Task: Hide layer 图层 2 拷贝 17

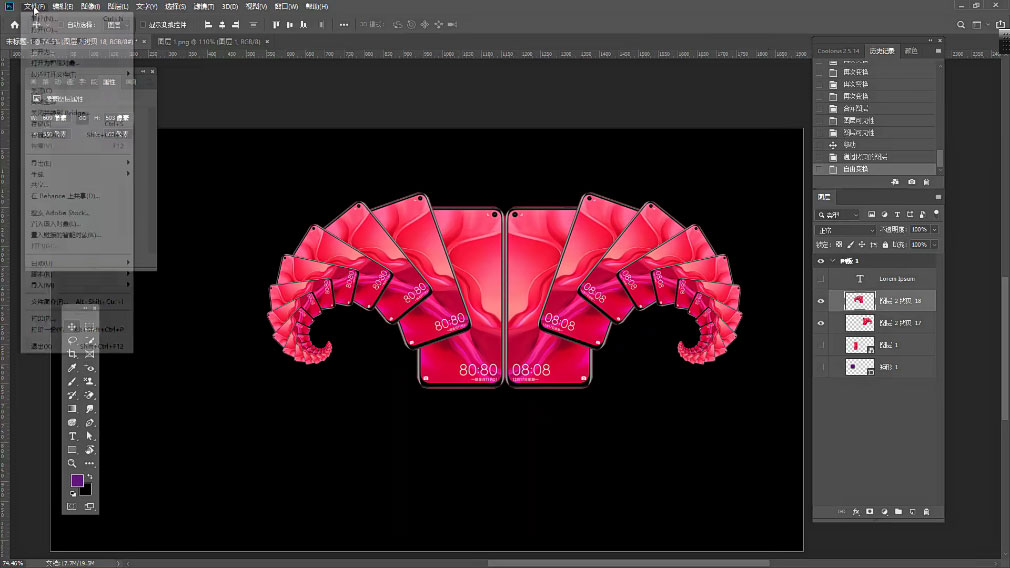Action: coord(821,323)
